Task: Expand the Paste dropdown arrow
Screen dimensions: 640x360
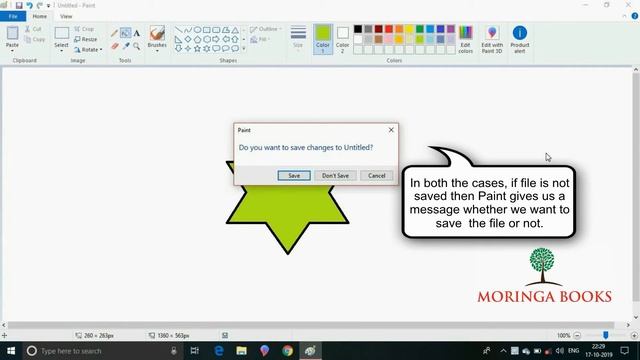Action: pyautogui.click(x=12, y=51)
